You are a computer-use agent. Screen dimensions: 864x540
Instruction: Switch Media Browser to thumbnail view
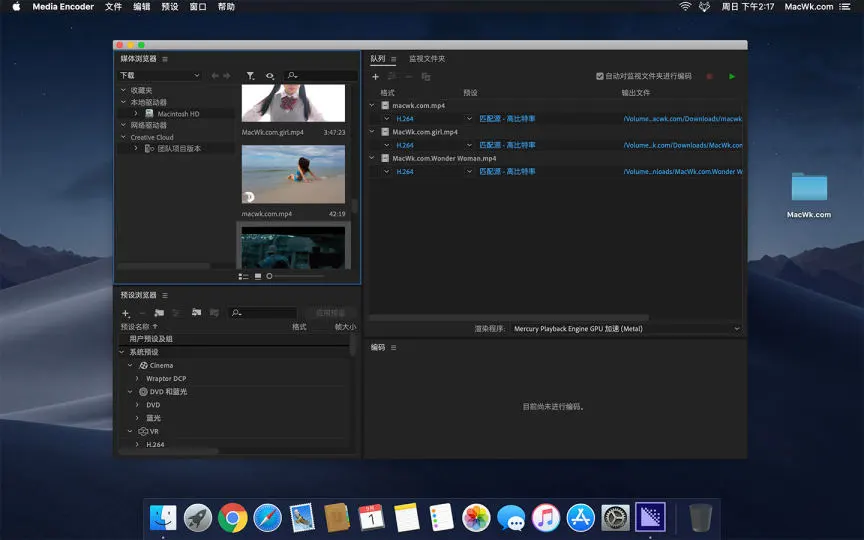coord(257,276)
